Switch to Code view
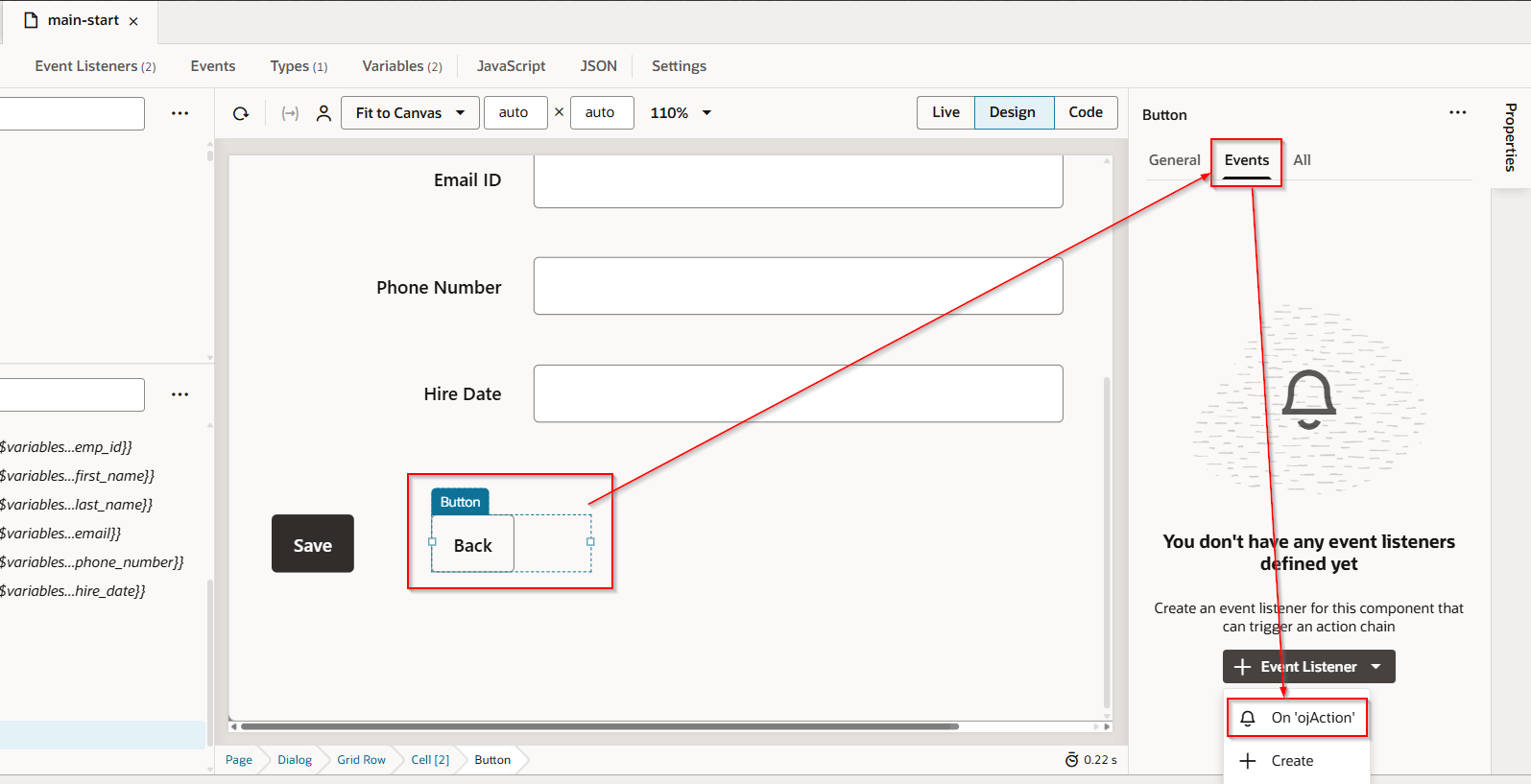This screenshot has height=784, width=1531. [x=1086, y=112]
